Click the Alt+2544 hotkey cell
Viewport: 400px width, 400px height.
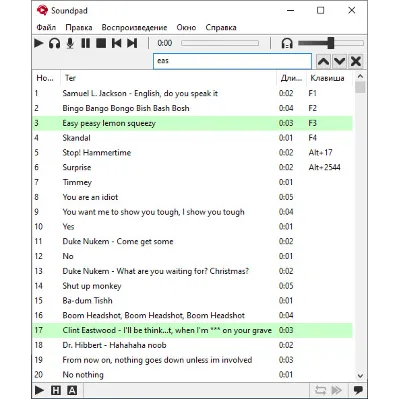[324, 167]
